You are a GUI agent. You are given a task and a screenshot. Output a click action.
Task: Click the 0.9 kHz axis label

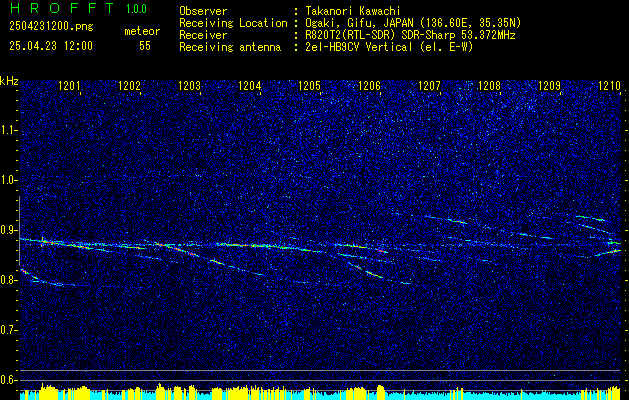pyautogui.click(x=8, y=230)
